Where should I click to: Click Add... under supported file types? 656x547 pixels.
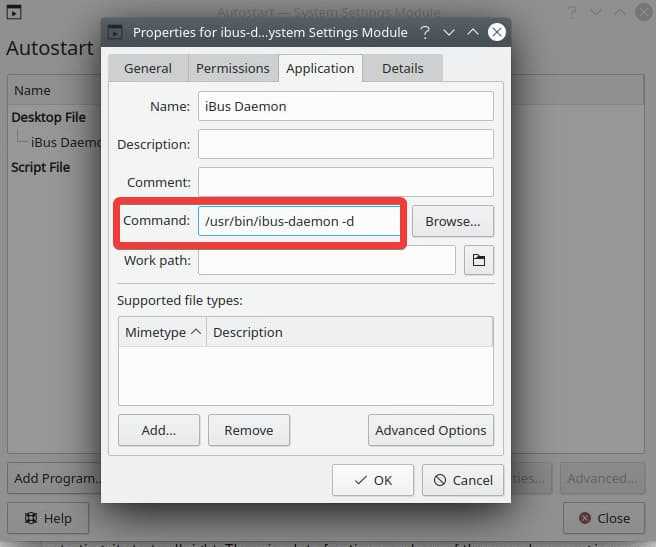[158, 430]
